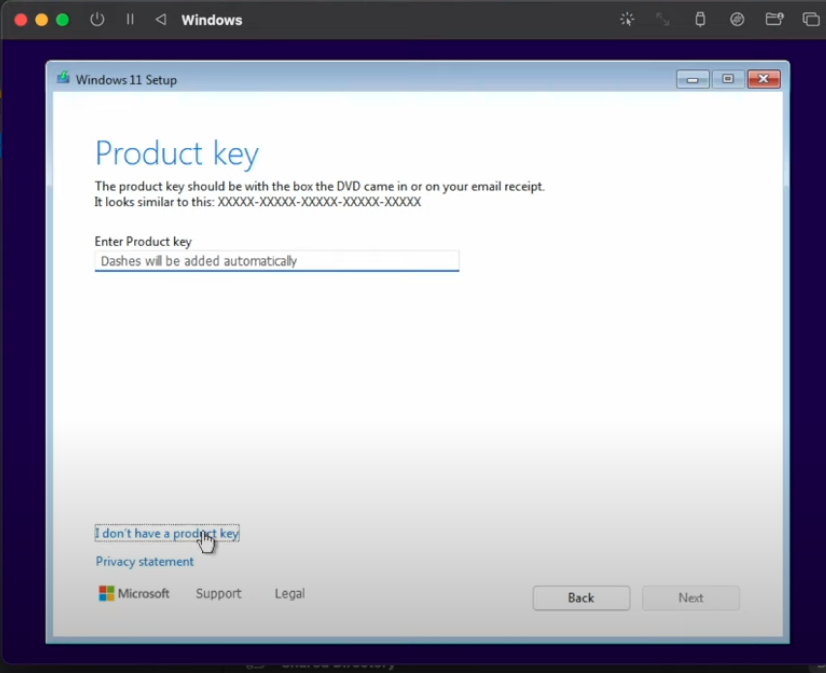This screenshot has height=673, width=826.
Task: Click the green fullscreen button
Action: coord(63,19)
